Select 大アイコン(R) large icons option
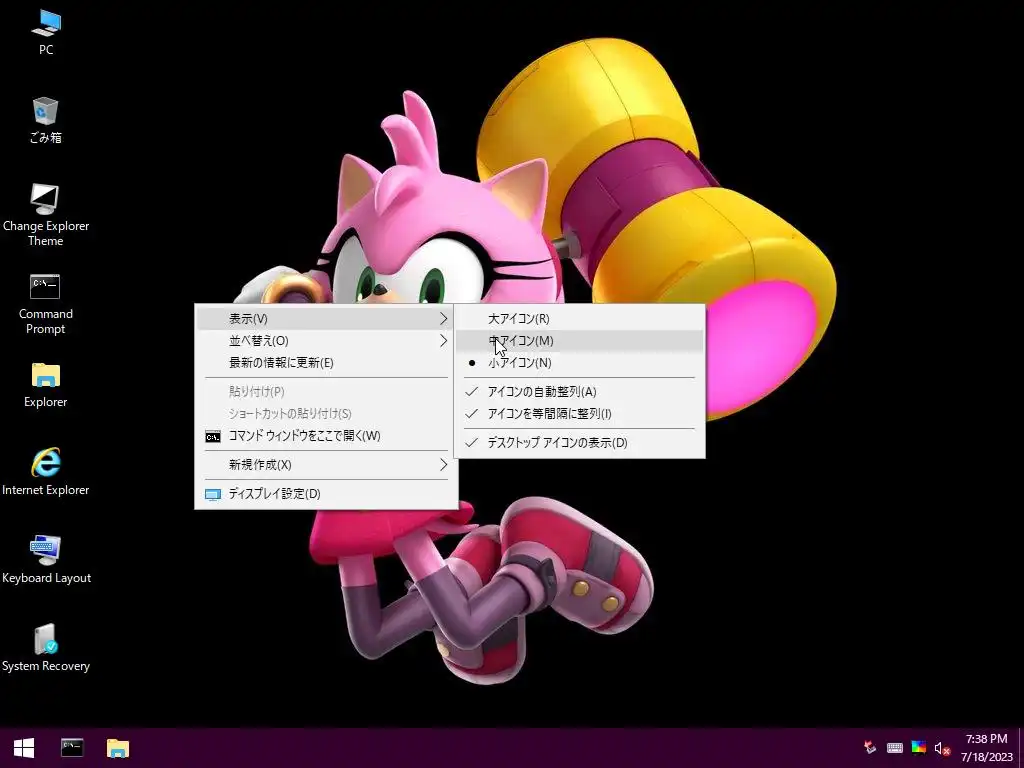1024x768 pixels. tap(579, 319)
